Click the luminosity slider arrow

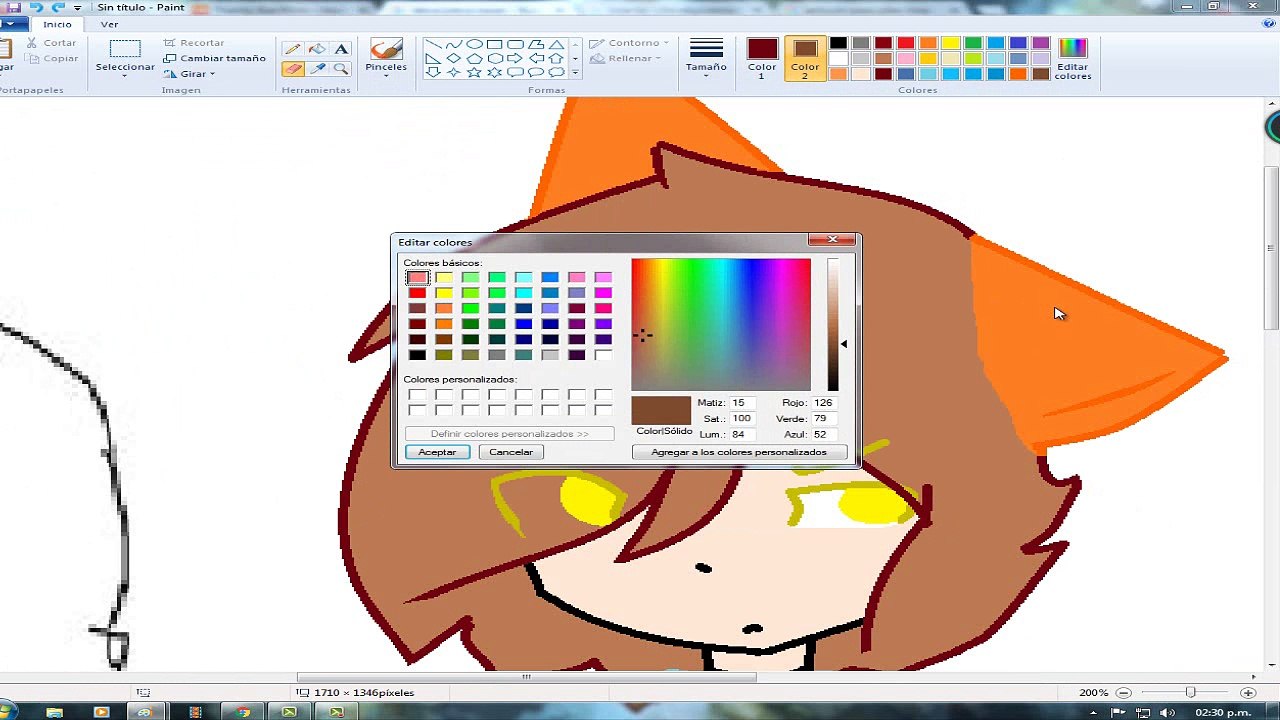tap(843, 344)
